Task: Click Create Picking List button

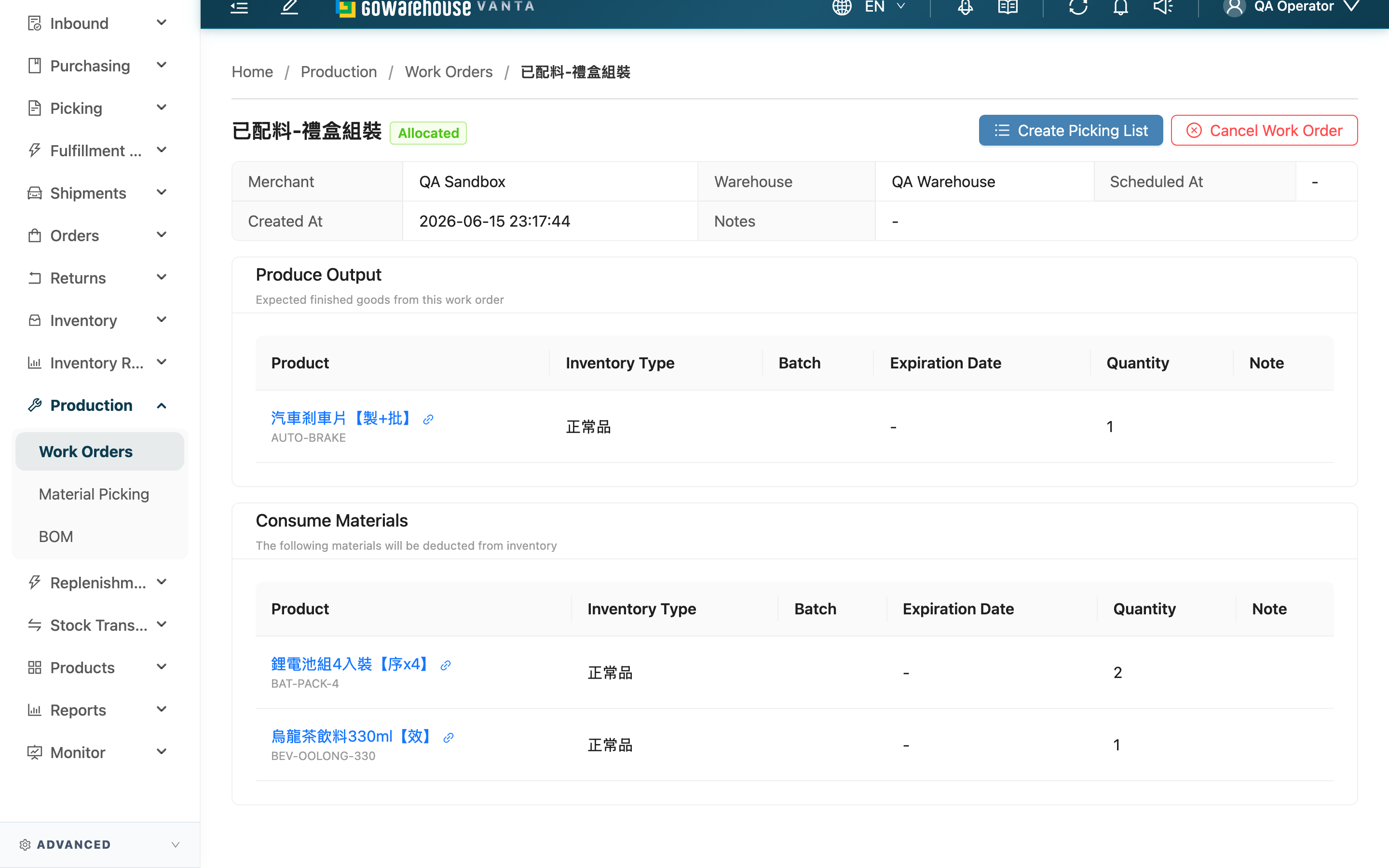Action: click(1071, 130)
